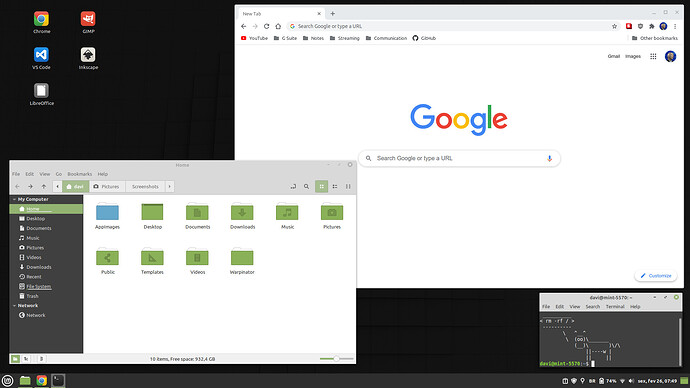Image resolution: width=690 pixels, height=388 pixels.
Task: Open a new Chrome tab
Action: [333, 14]
